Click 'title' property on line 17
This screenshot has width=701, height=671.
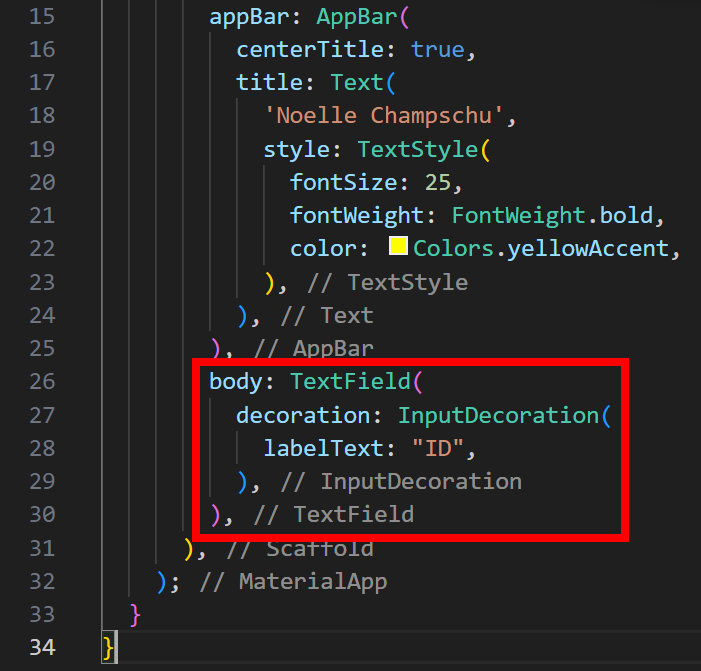tap(270, 83)
